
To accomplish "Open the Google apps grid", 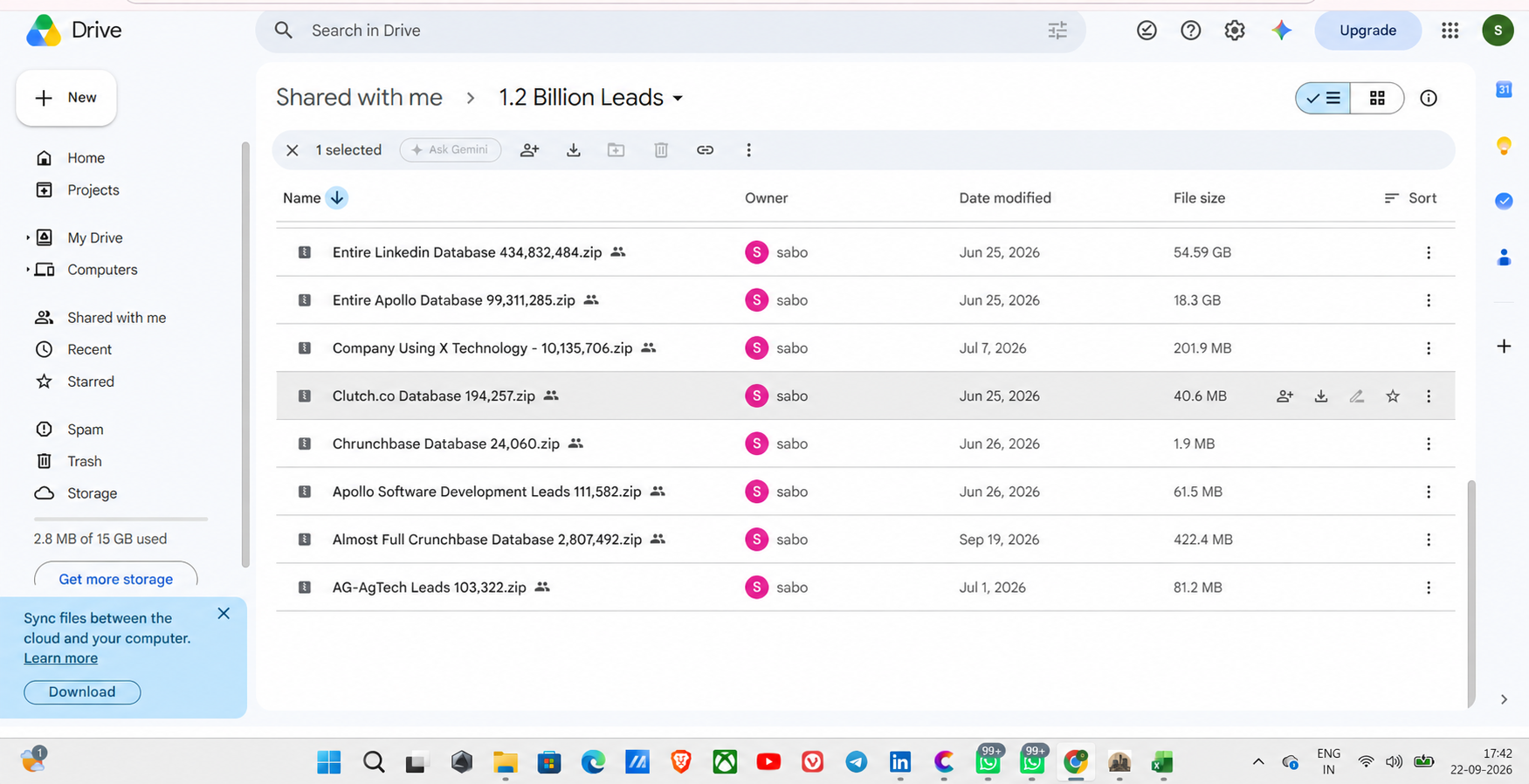I will coord(1450,31).
